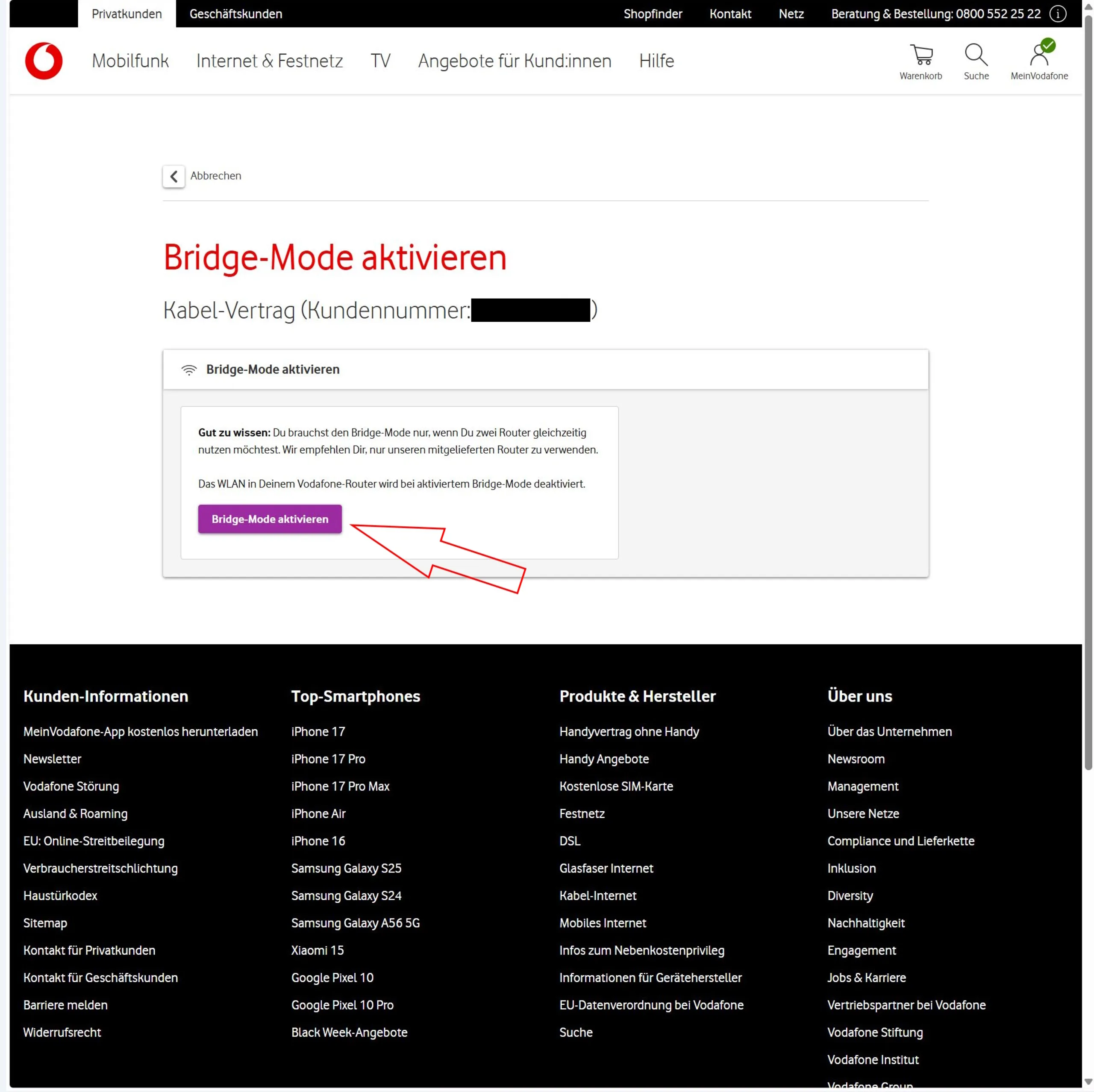Viewport: 1094px width, 1092px height.
Task: Click the vertical page scrollbar
Action: coord(1088,396)
